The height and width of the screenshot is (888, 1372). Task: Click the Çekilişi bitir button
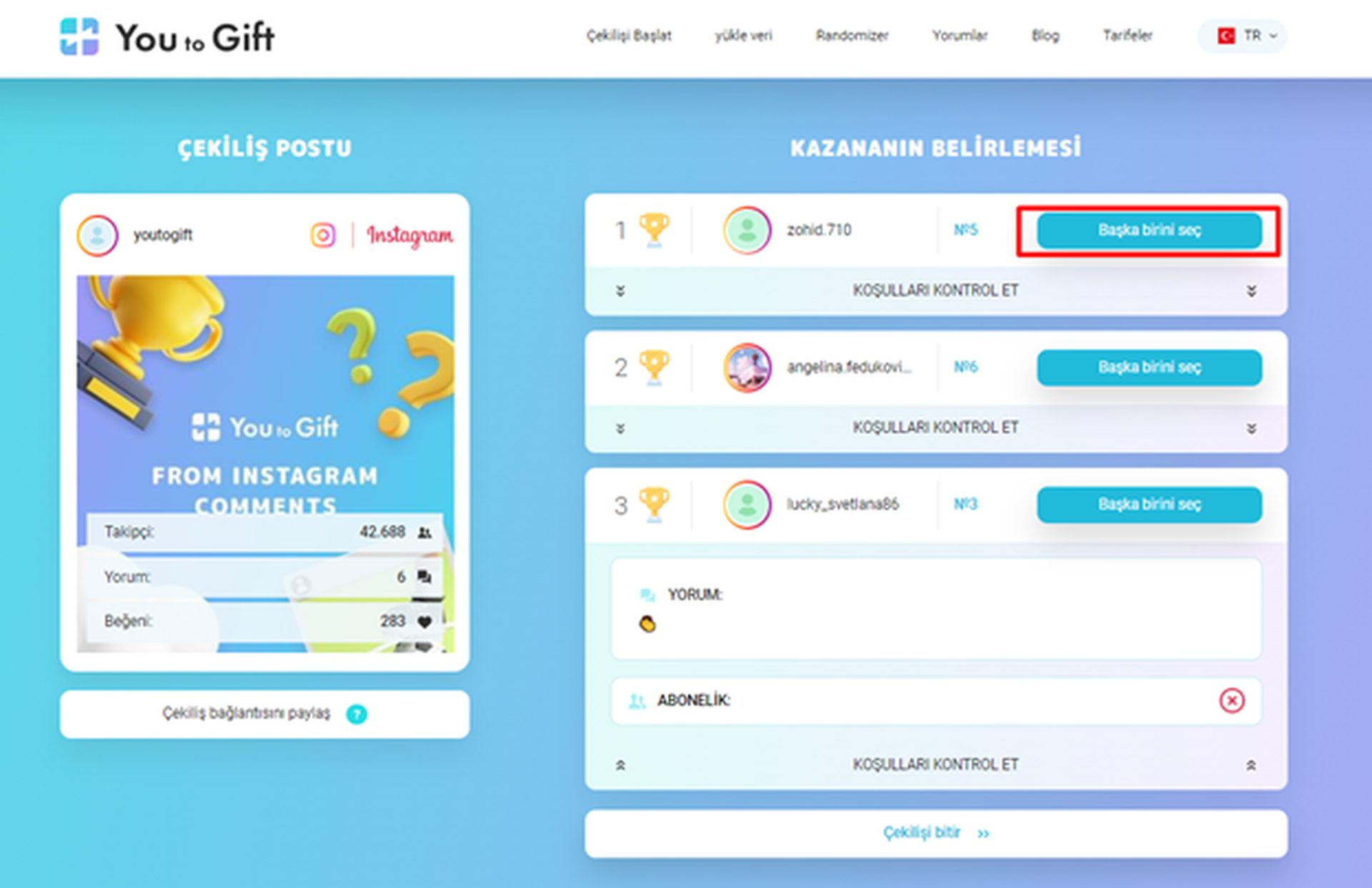point(936,832)
